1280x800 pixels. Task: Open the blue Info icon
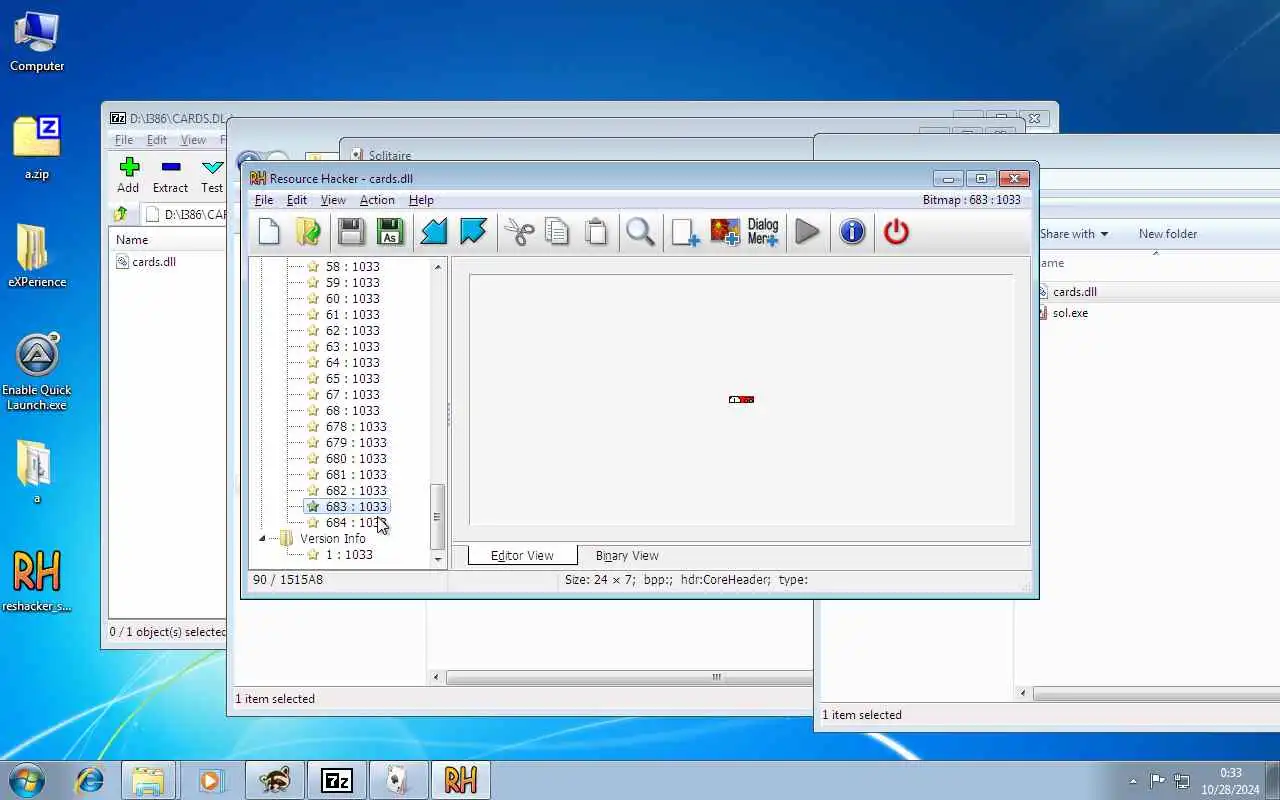[x=852, y=232]
